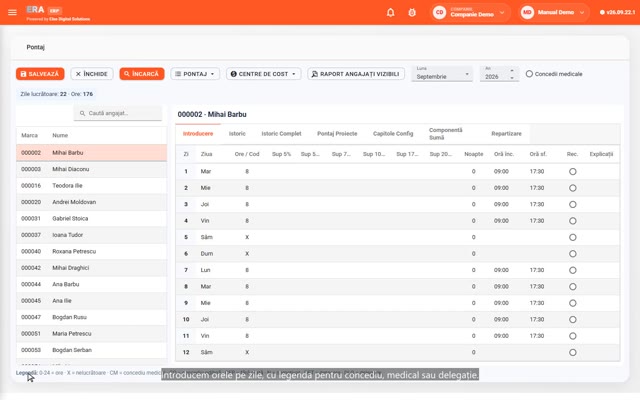
Task: Toggle Rec. for day 1 Mar
Action: click(x=573, y=171)
